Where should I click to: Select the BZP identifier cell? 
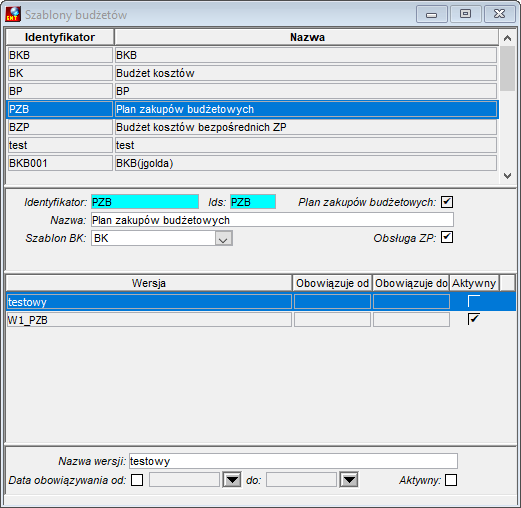[x=60, y=127]
